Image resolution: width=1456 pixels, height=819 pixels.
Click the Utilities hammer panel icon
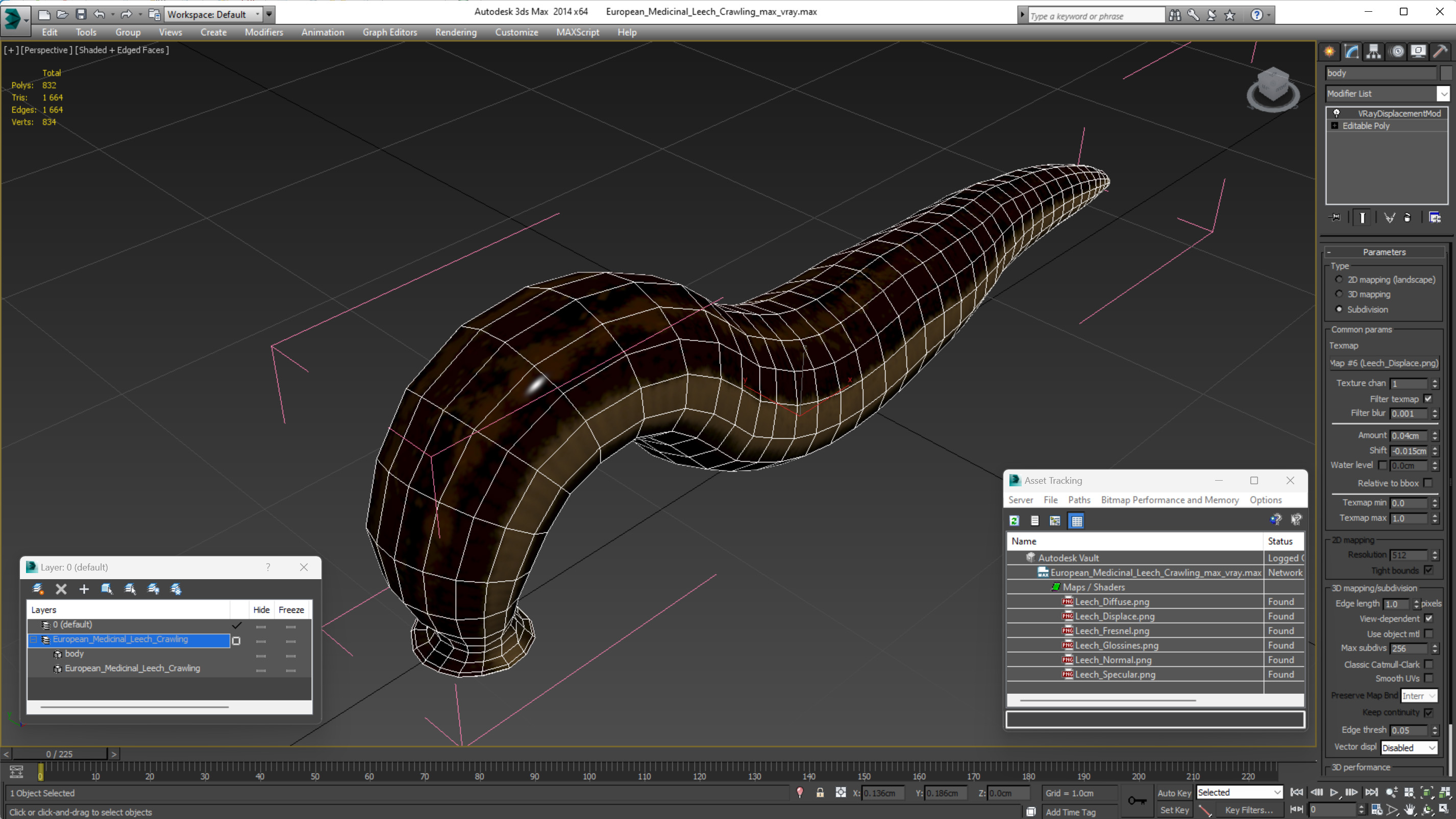tap(1440, 52)
